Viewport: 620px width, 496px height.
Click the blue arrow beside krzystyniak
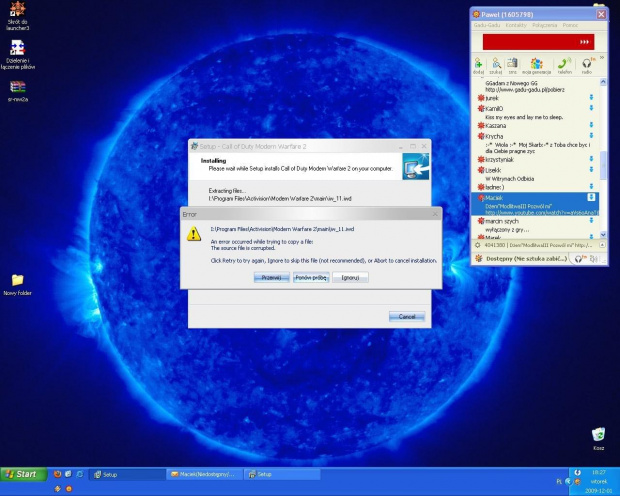(x=592, y=159)
